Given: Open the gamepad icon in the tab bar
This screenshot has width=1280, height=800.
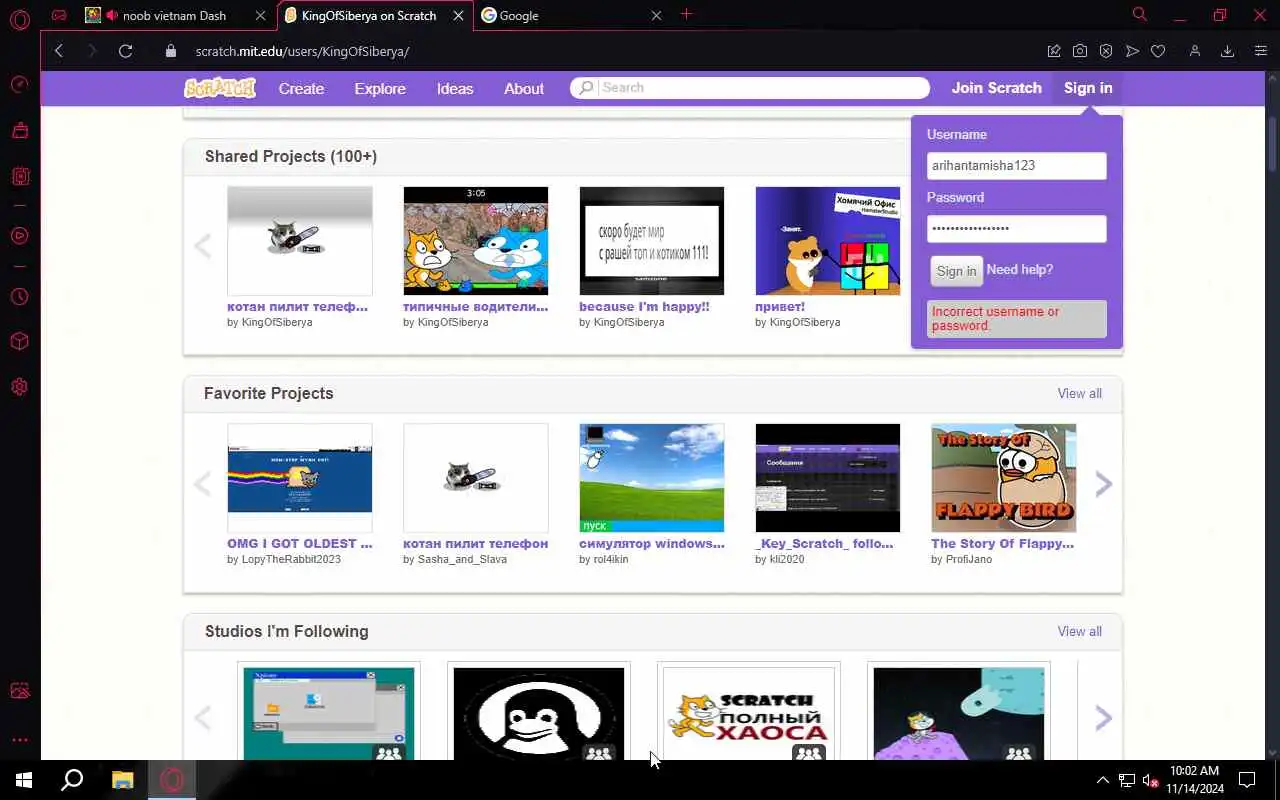Looking at the screenshot, I should [60, 15].
